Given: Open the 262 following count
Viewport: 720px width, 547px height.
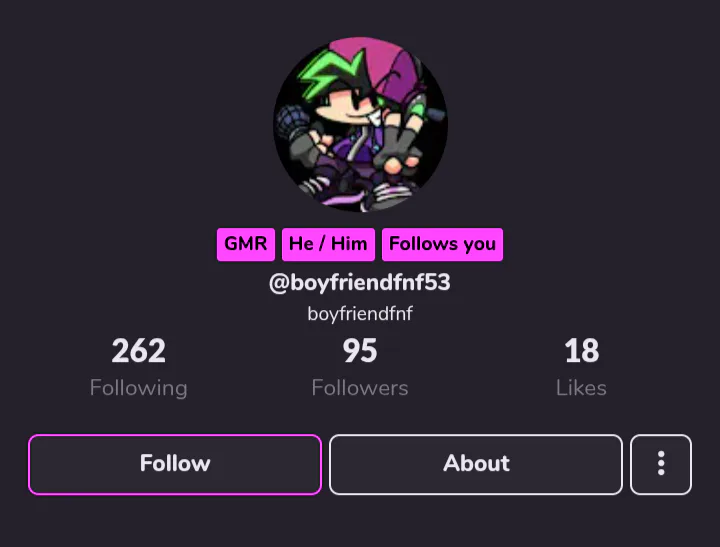Looking at the screenshot, I should click(x=139, y=351).
